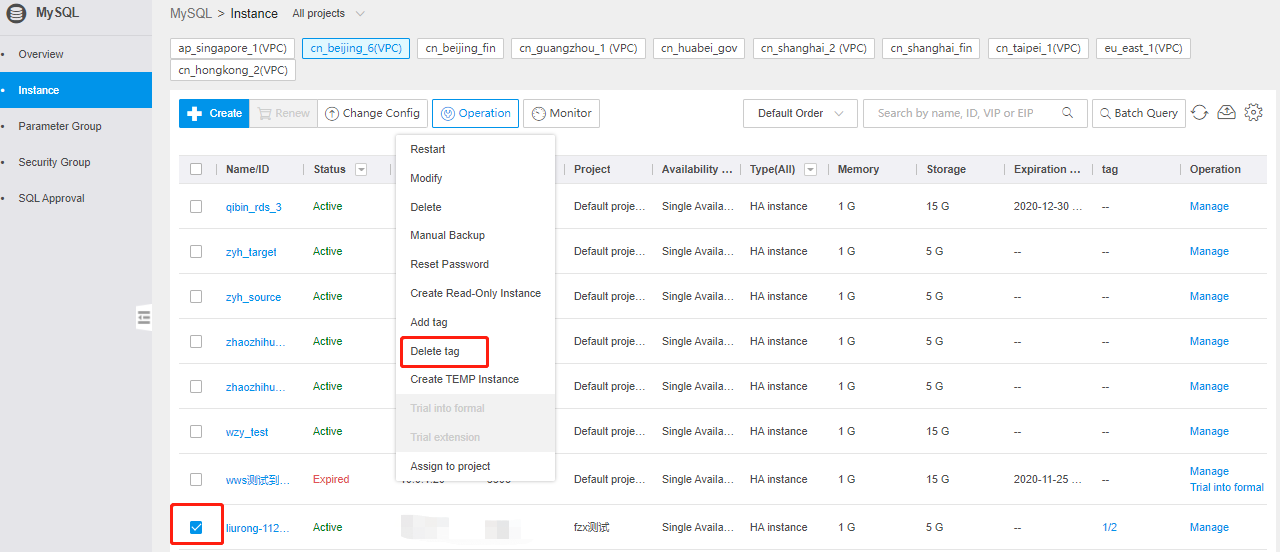The height and width of the screenshot is (552, 1280).
Task: Click the Change Config button
Action: tap(372, 113)
